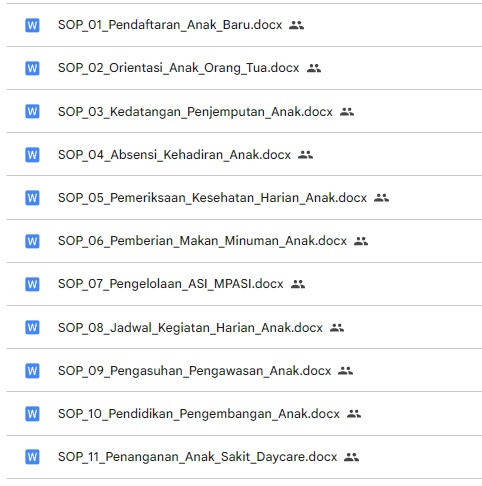Open SOP_03_Kedatangan_Penjemputan_Anak.docx file name
The width and height of the screenshot is (482, 486).
pos(195,112)
